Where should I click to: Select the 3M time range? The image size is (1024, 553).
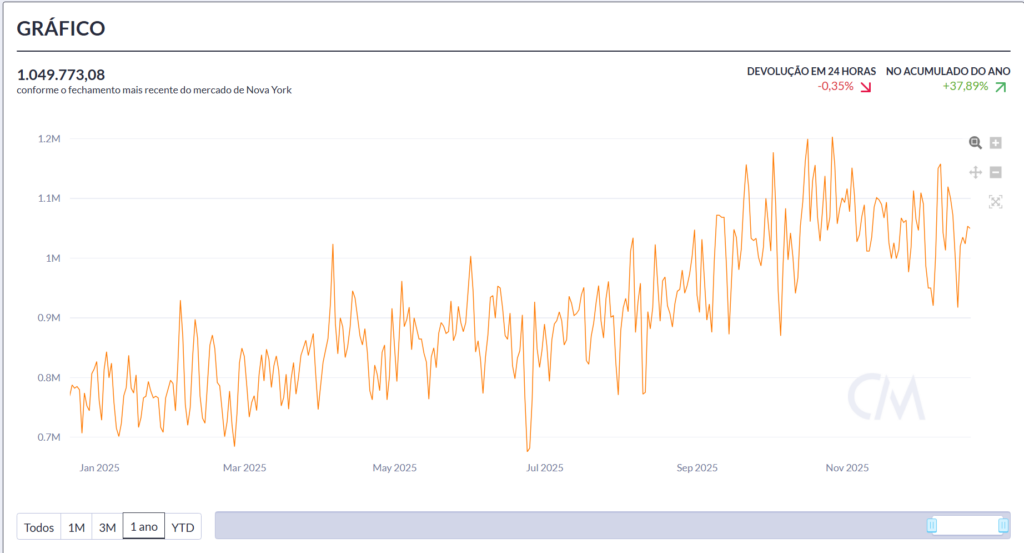pos(107,527)
